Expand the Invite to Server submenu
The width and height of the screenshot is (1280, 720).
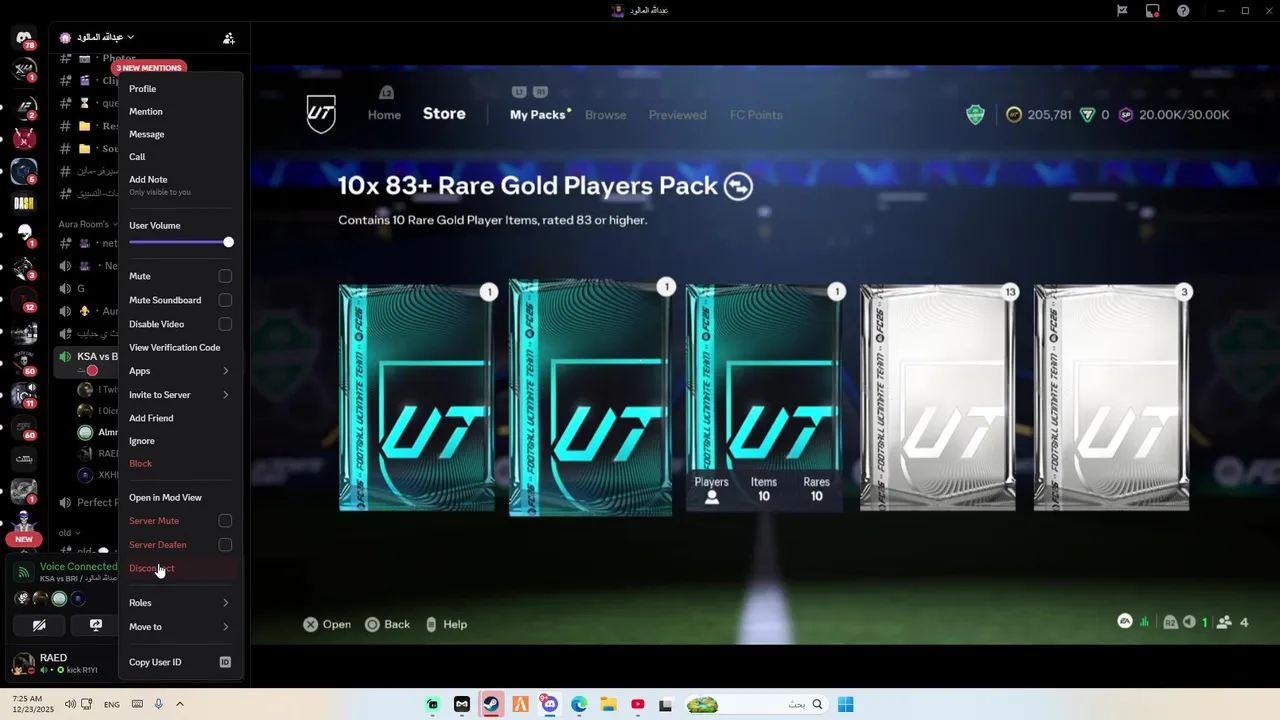pyautogui.click(x=180, y=395)
